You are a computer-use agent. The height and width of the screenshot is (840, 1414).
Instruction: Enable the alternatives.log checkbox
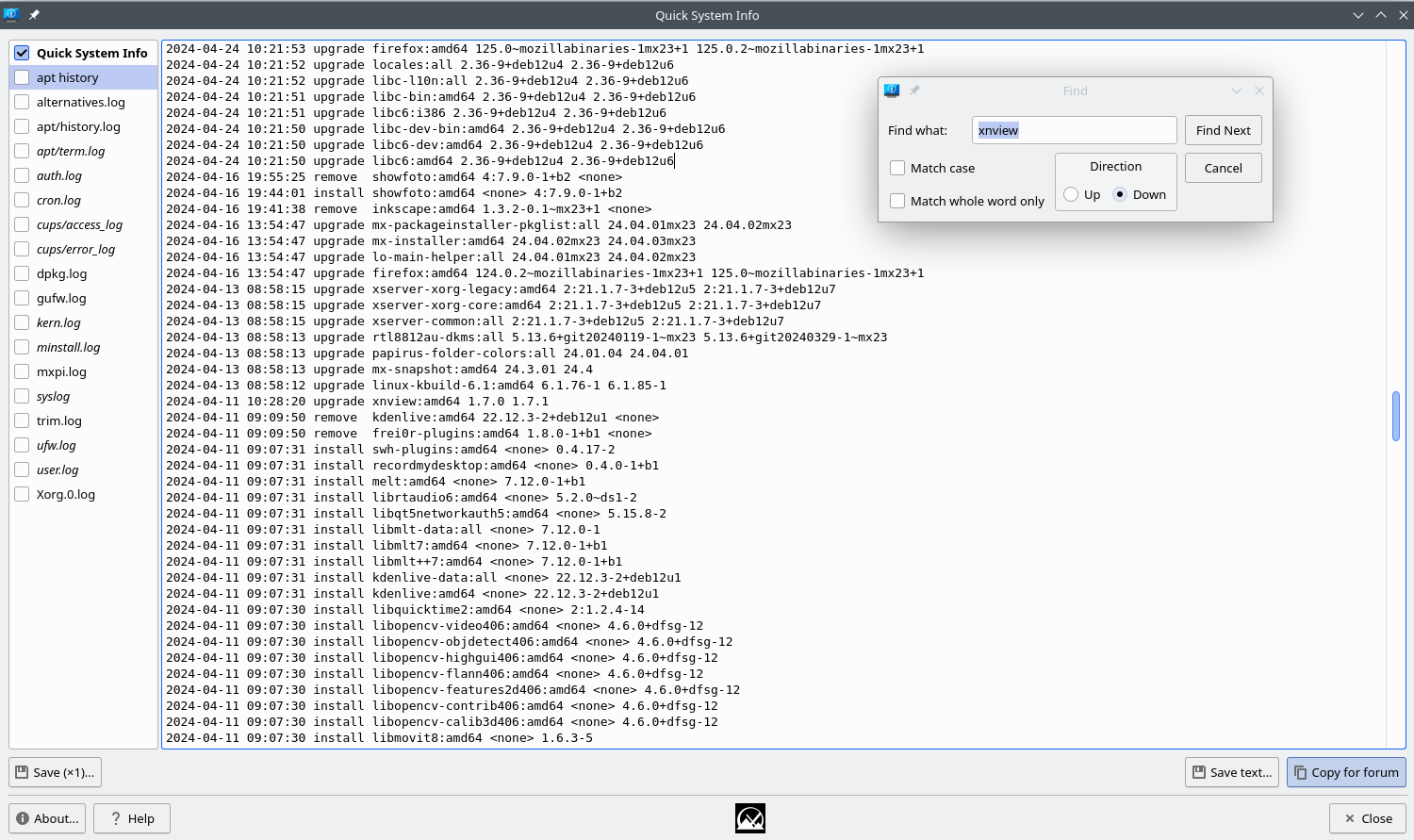point(22,102)
